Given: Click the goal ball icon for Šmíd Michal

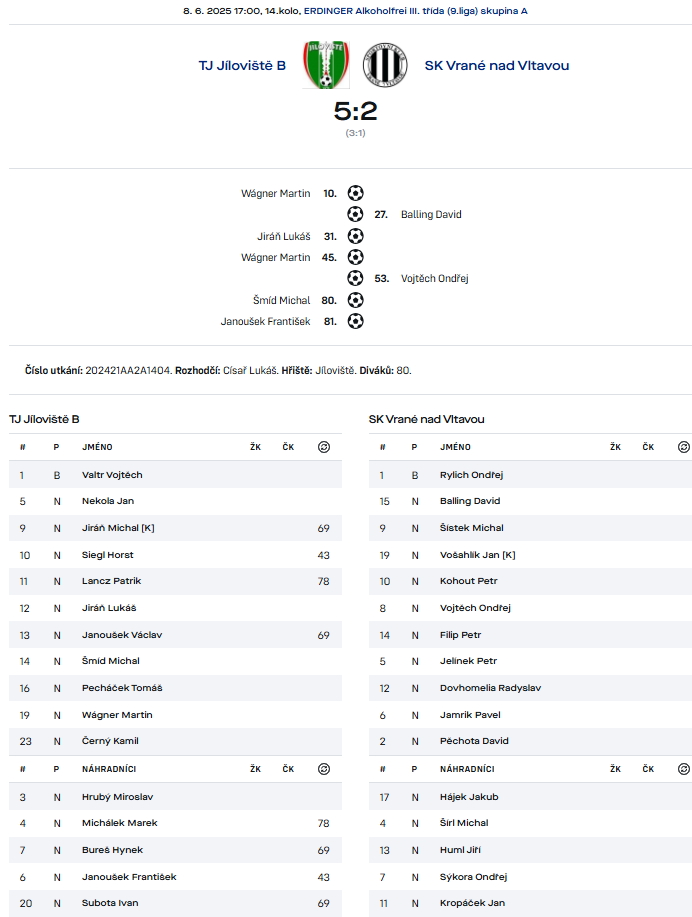Looking at the screenshot, I should (356, 300).
